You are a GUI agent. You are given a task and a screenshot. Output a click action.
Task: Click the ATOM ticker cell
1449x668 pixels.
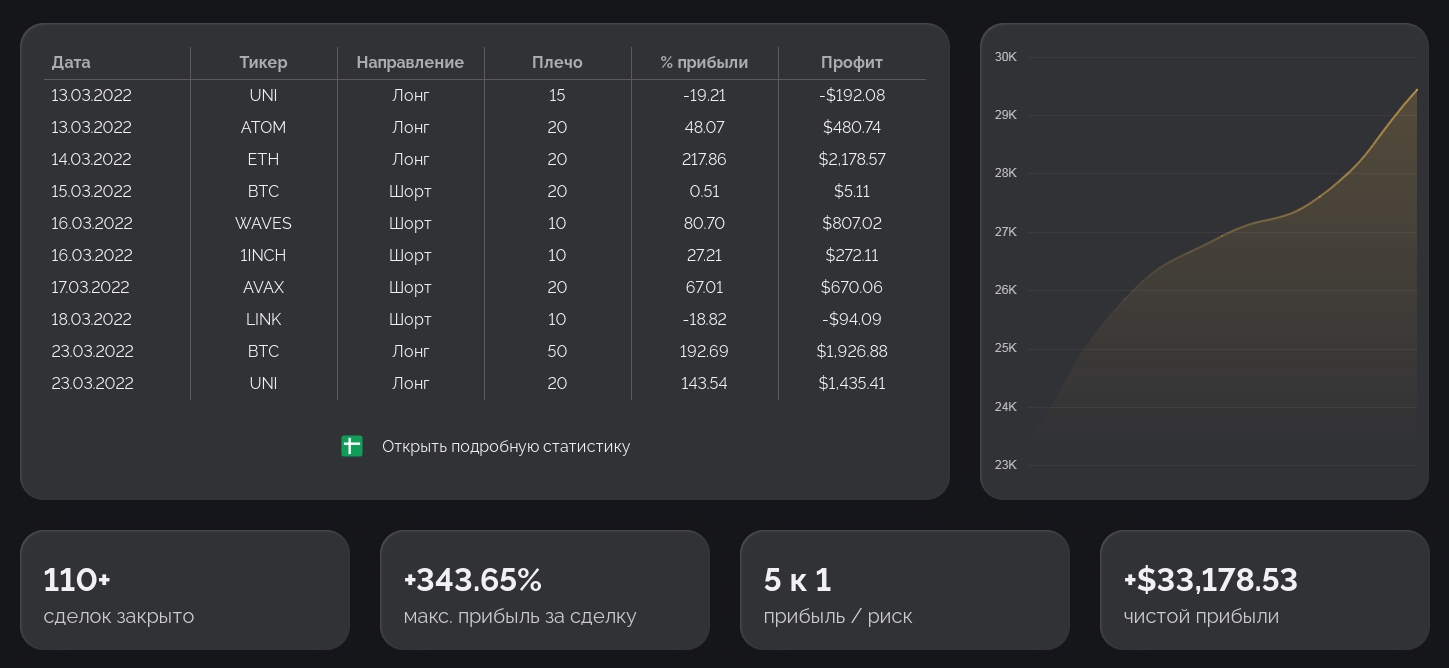(263, 127)
